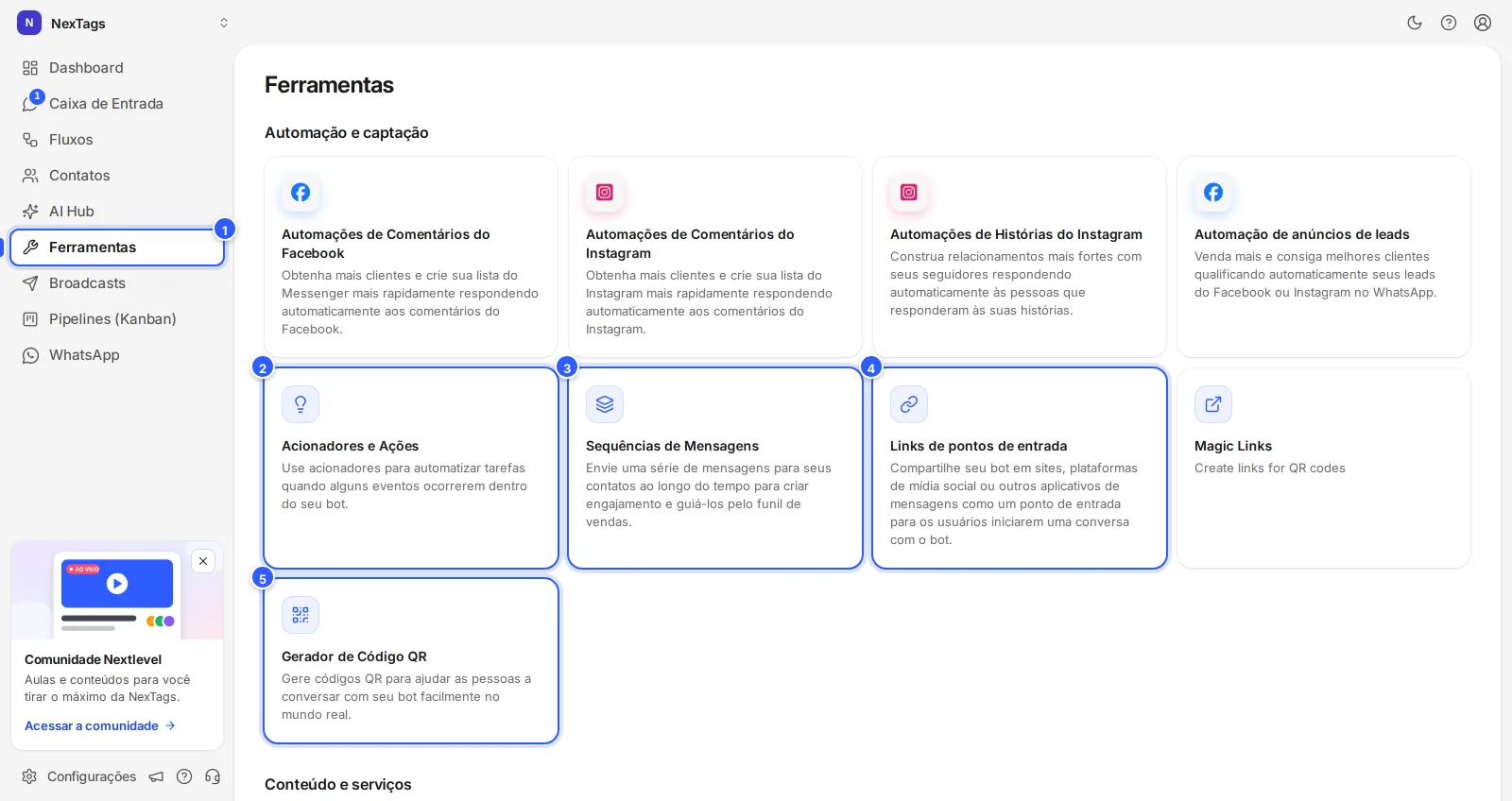This screenshot has height=801, width=1512.
Task: Click Facebook icon on Automações de Comentários card
Action: (301, 193)
